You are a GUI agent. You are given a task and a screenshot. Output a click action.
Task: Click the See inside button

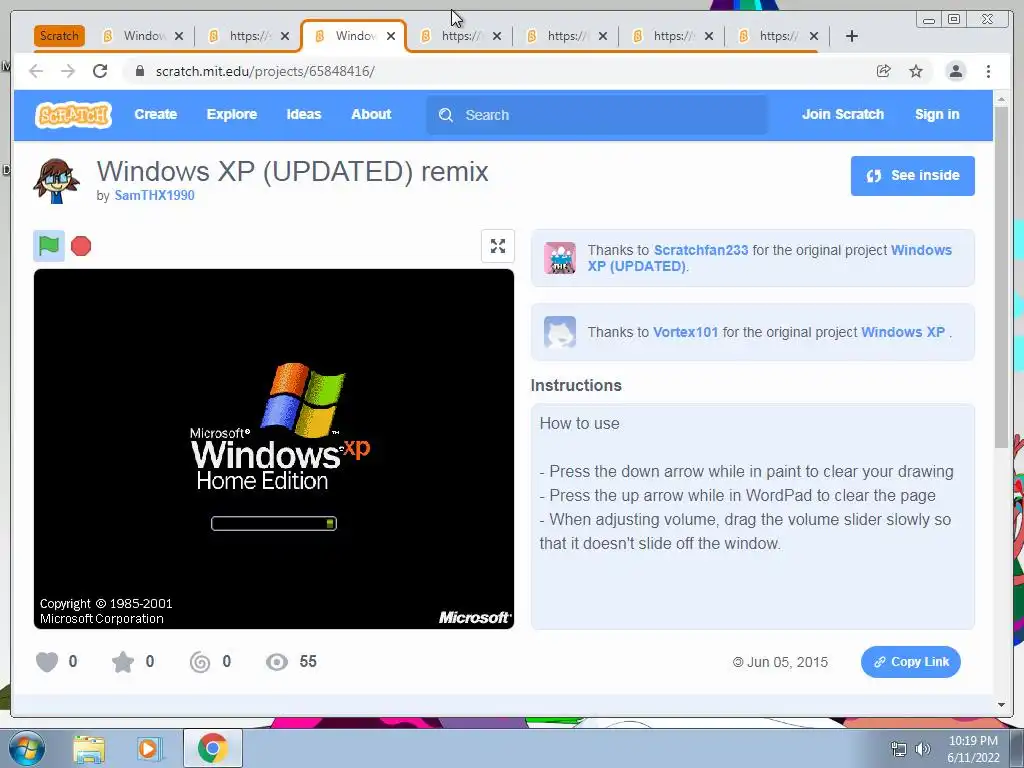[x=912, y=176]
